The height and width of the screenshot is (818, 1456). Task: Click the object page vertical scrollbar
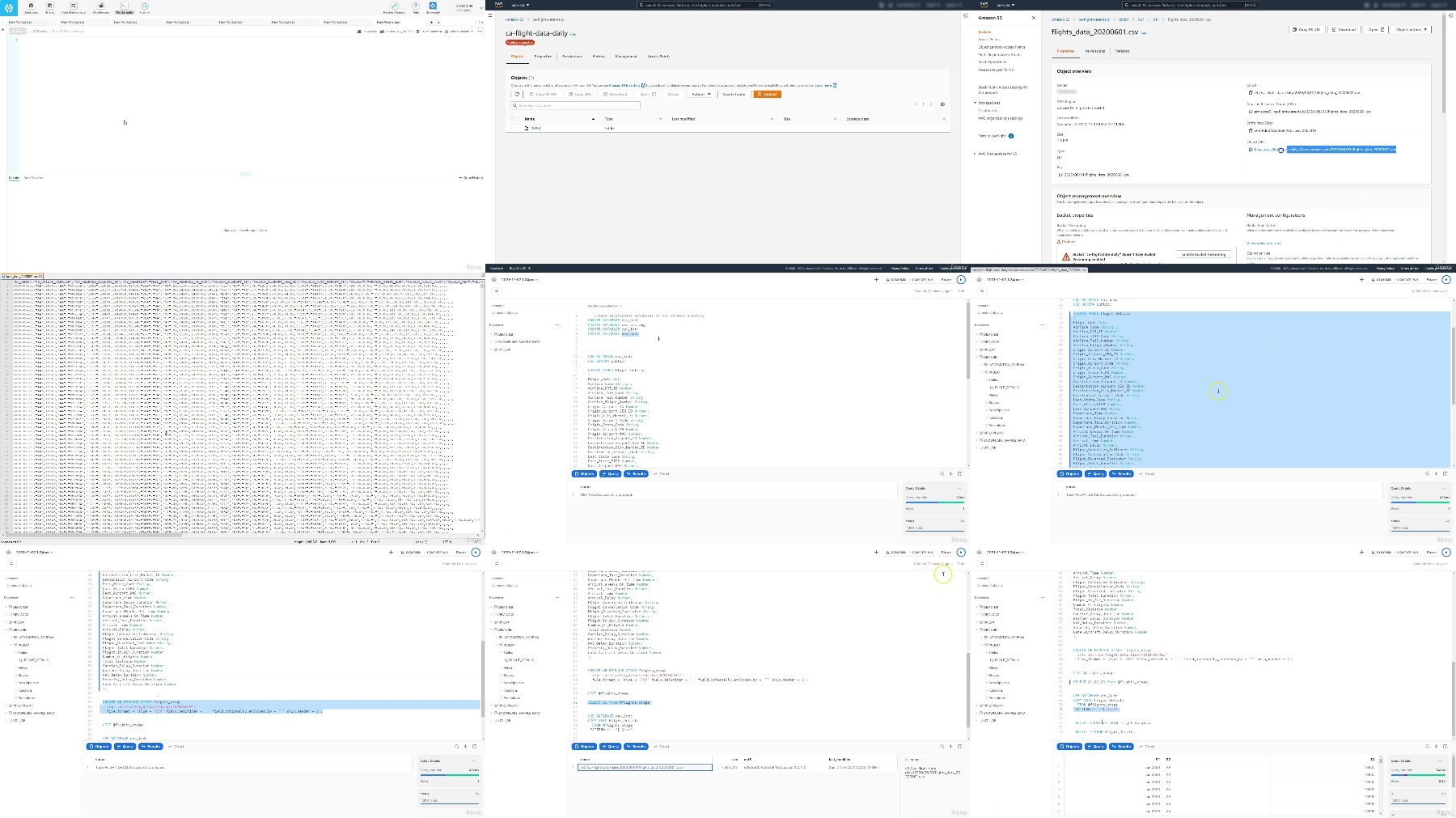[x=1443, y=63]
